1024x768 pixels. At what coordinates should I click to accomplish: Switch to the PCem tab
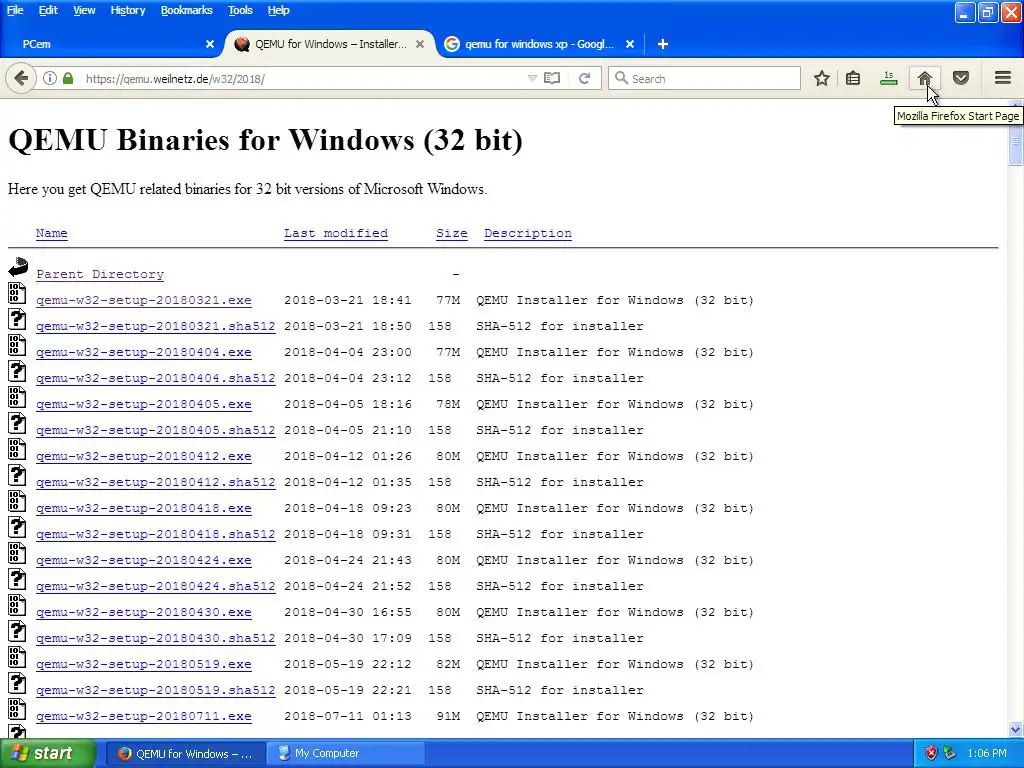111,44
